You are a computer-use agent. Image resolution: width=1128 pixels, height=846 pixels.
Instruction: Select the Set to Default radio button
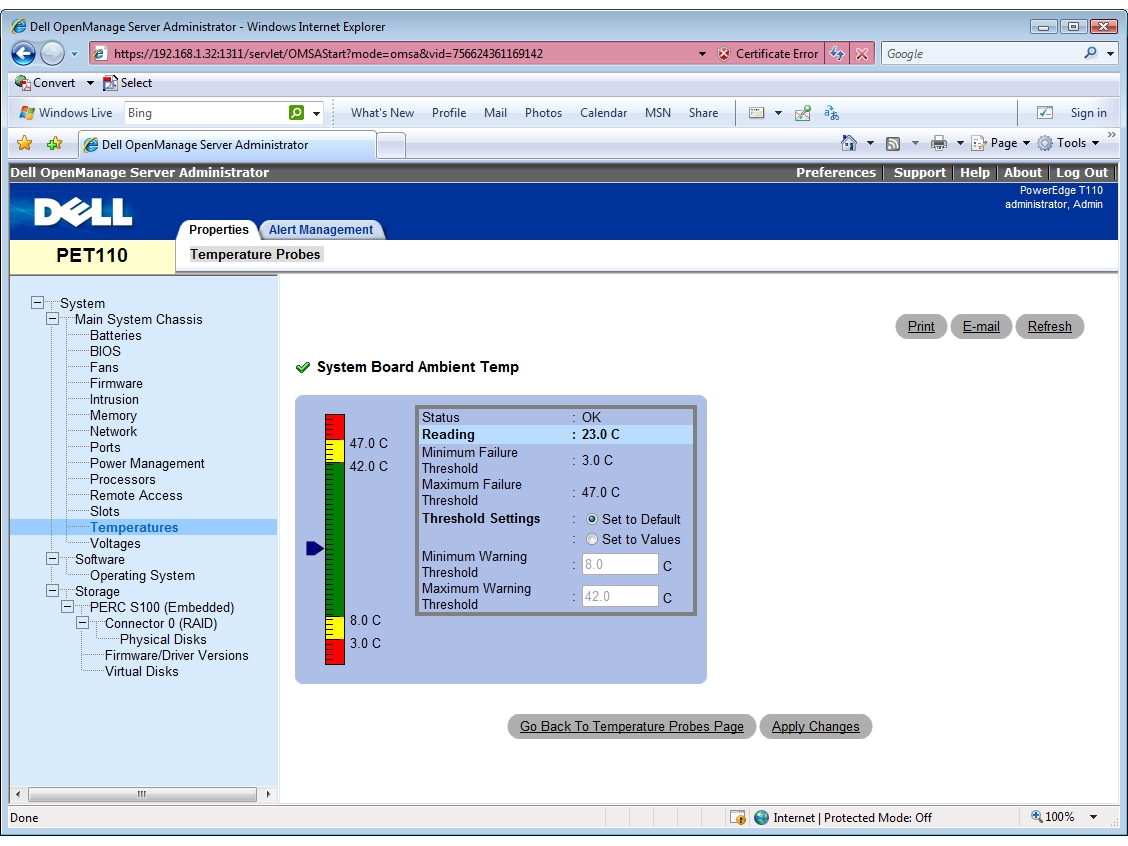(x=591, y=519)
